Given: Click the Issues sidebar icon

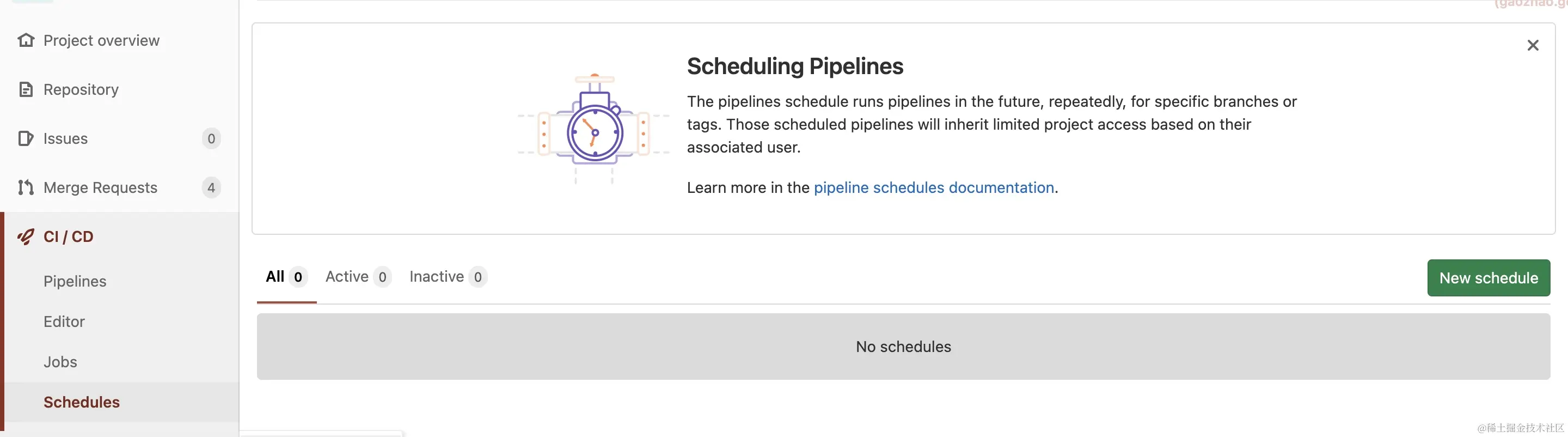Looking at the screenshot, I should tap(26, 138).
